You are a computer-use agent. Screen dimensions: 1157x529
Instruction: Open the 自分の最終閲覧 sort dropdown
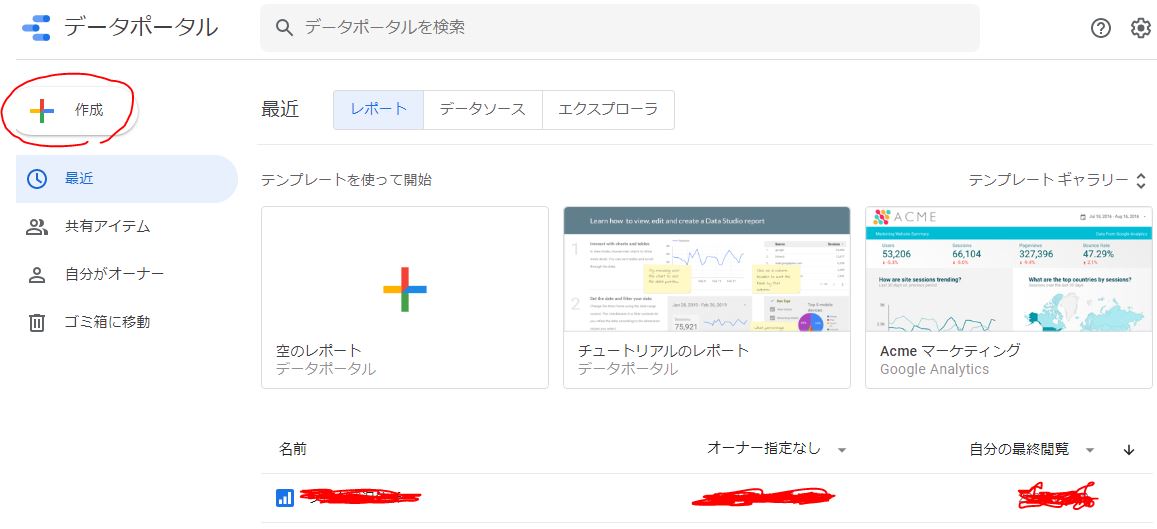1031,450
